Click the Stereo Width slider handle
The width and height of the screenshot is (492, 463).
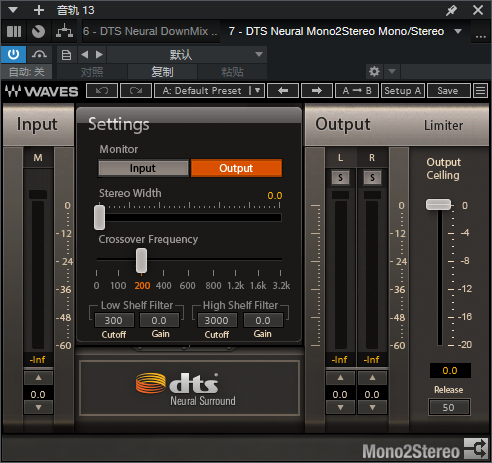99,217
